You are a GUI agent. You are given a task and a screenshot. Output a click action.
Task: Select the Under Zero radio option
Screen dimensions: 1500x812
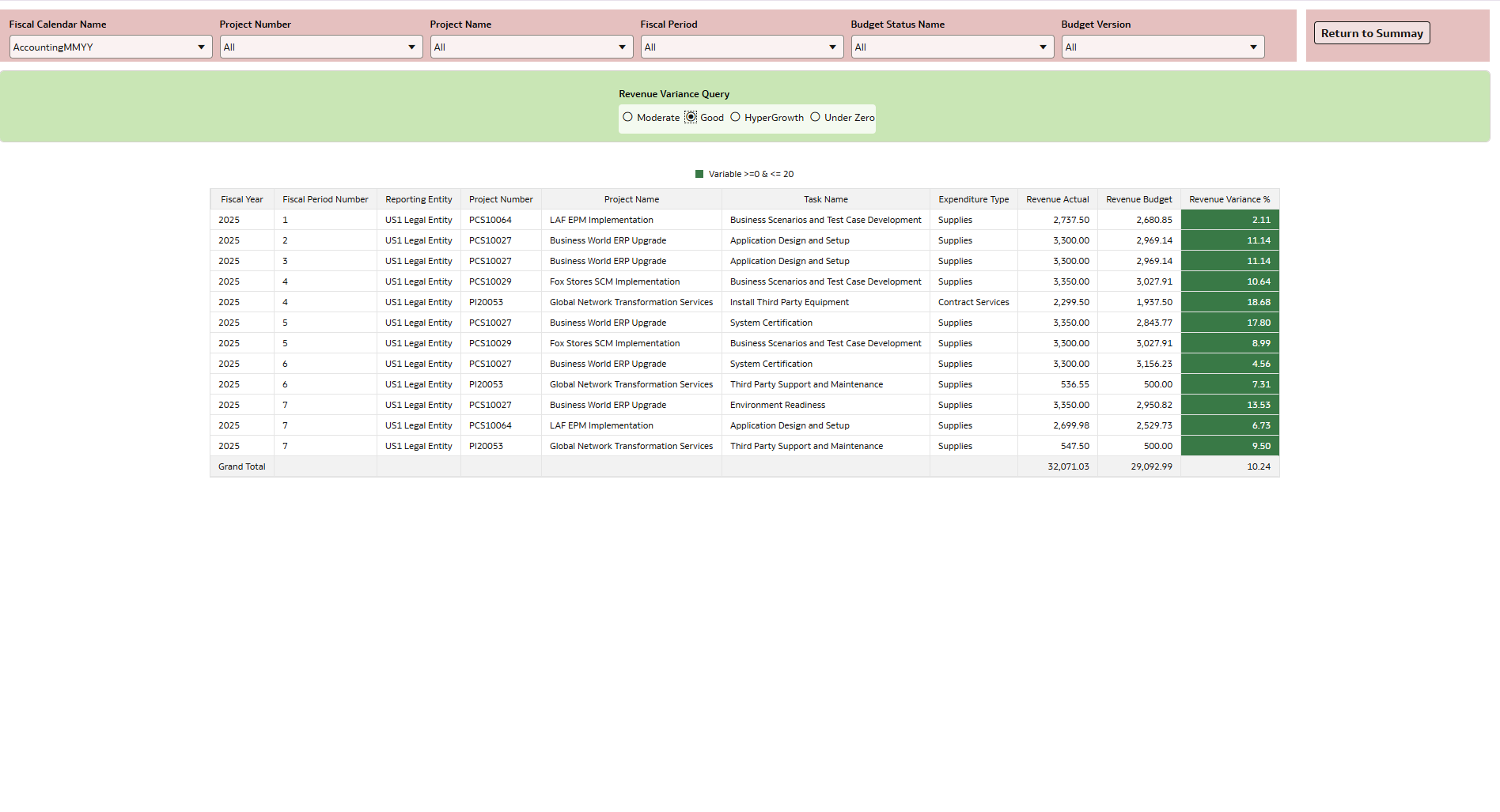pos(815,117)
